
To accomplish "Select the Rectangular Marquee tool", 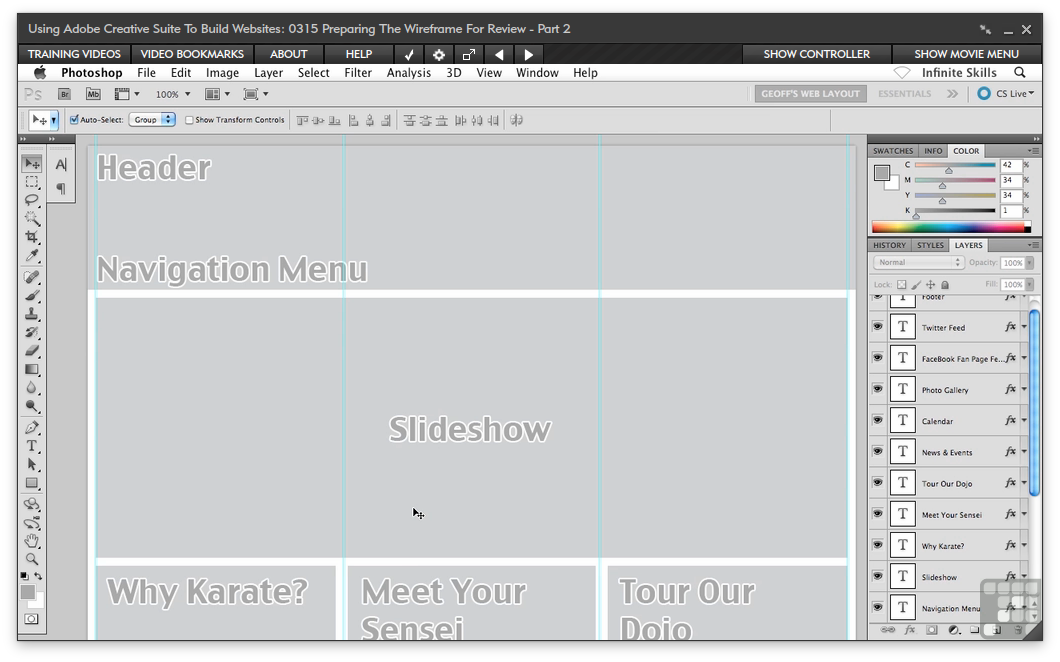I will (32, 182).
